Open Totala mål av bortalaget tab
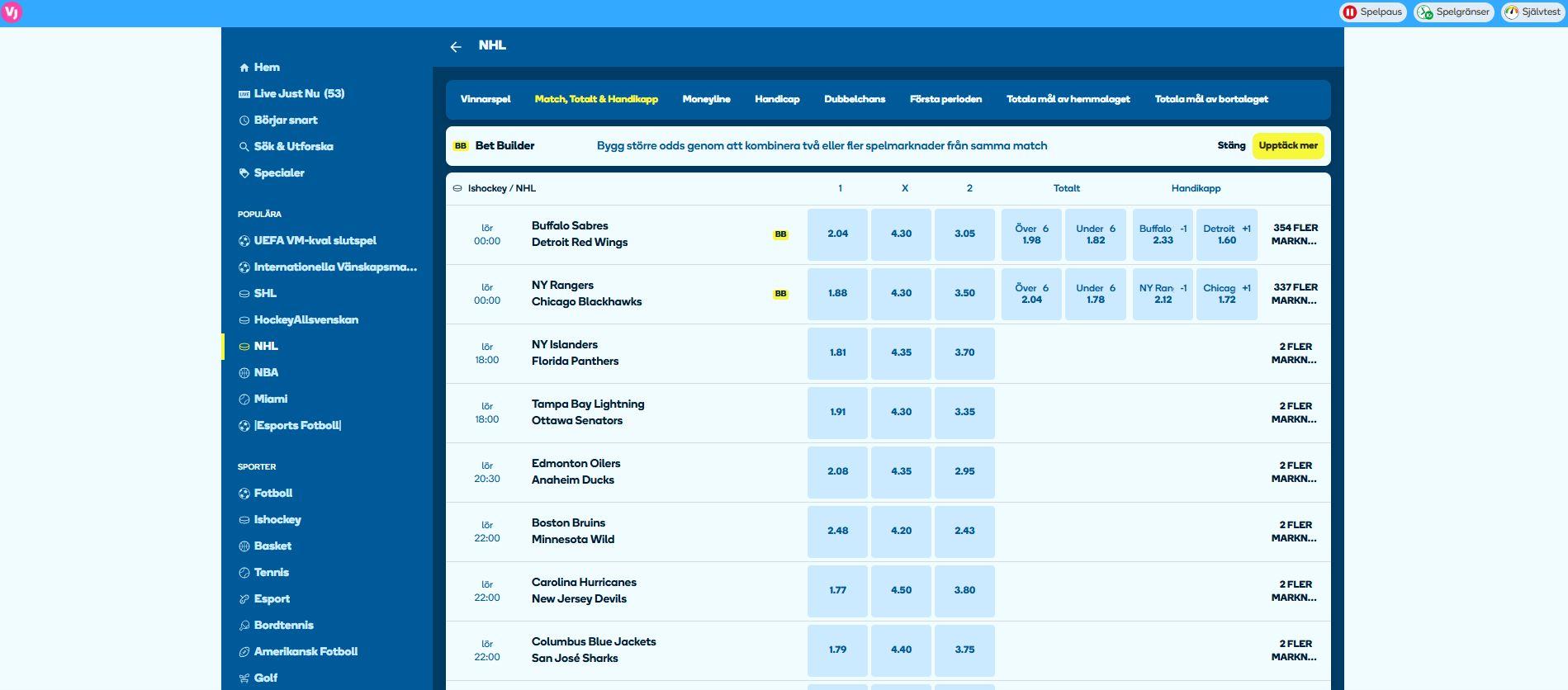The image size is (1568, 690). [x=1211, y=99]
